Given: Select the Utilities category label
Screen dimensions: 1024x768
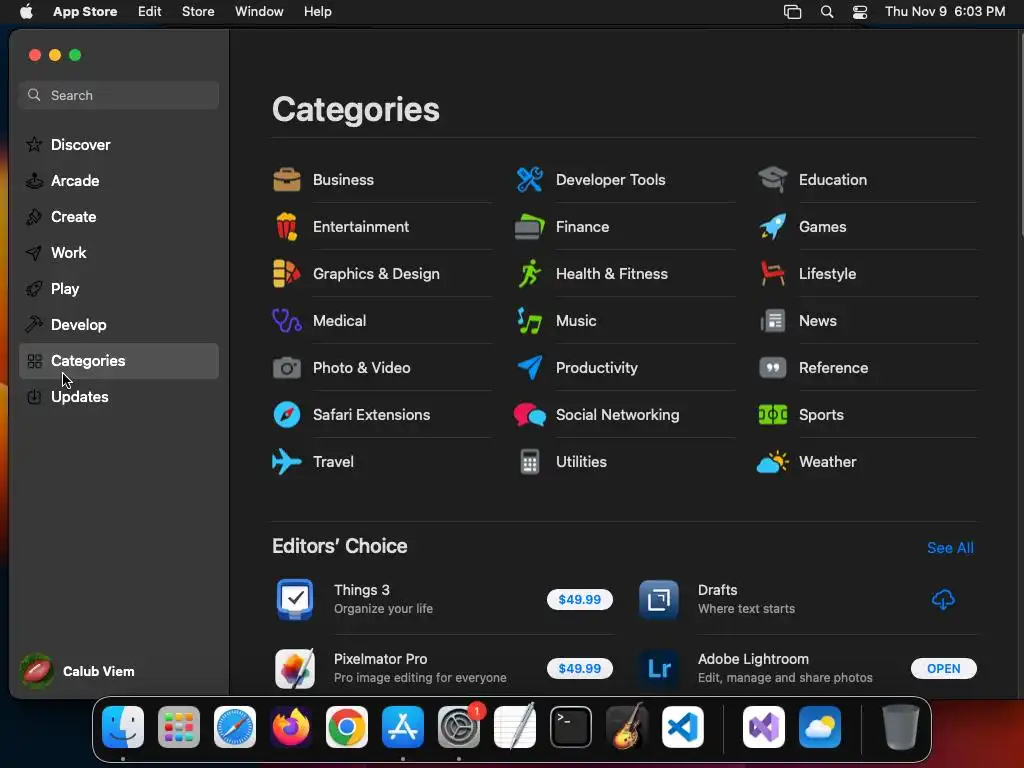Looking at the screenshot, I should (x=581, y=462).
